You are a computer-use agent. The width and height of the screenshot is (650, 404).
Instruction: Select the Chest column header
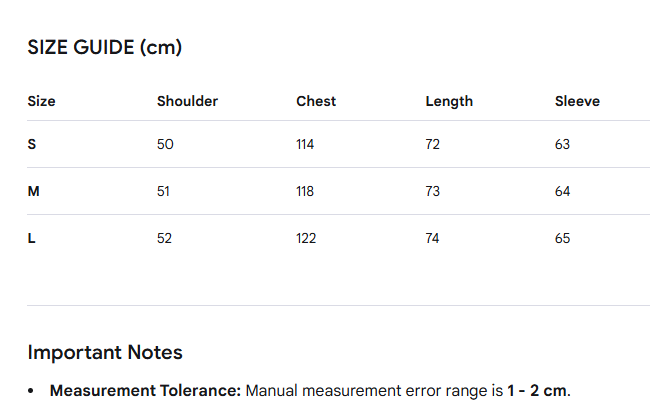[316, 101]
